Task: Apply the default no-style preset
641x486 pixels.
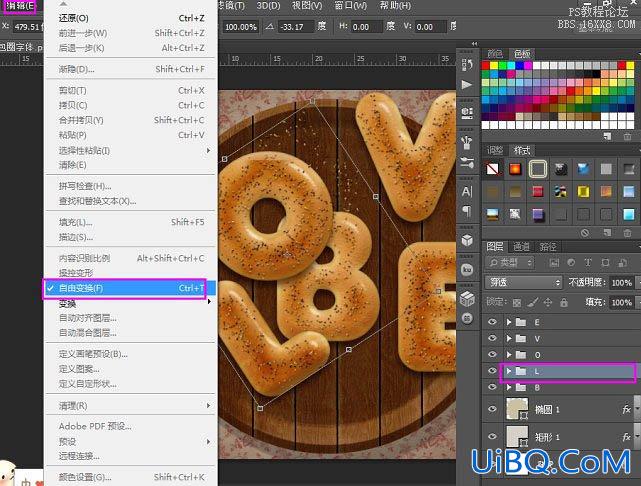Action: [493, 168]
